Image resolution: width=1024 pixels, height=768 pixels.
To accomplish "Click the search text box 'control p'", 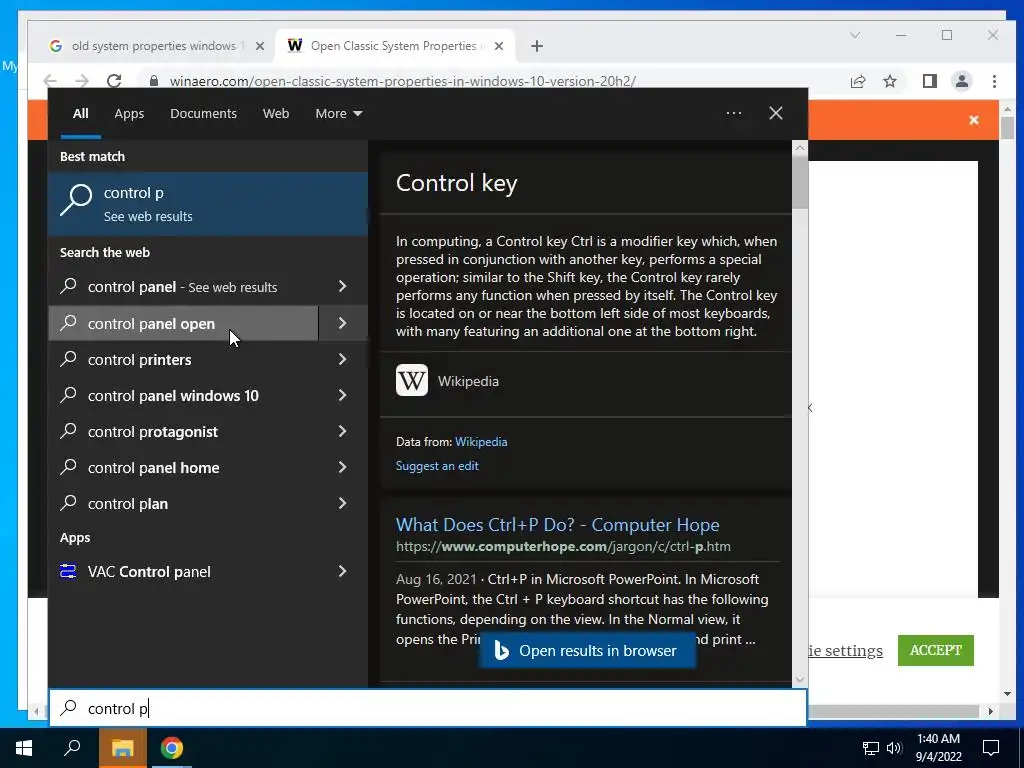I will (428, 708).
